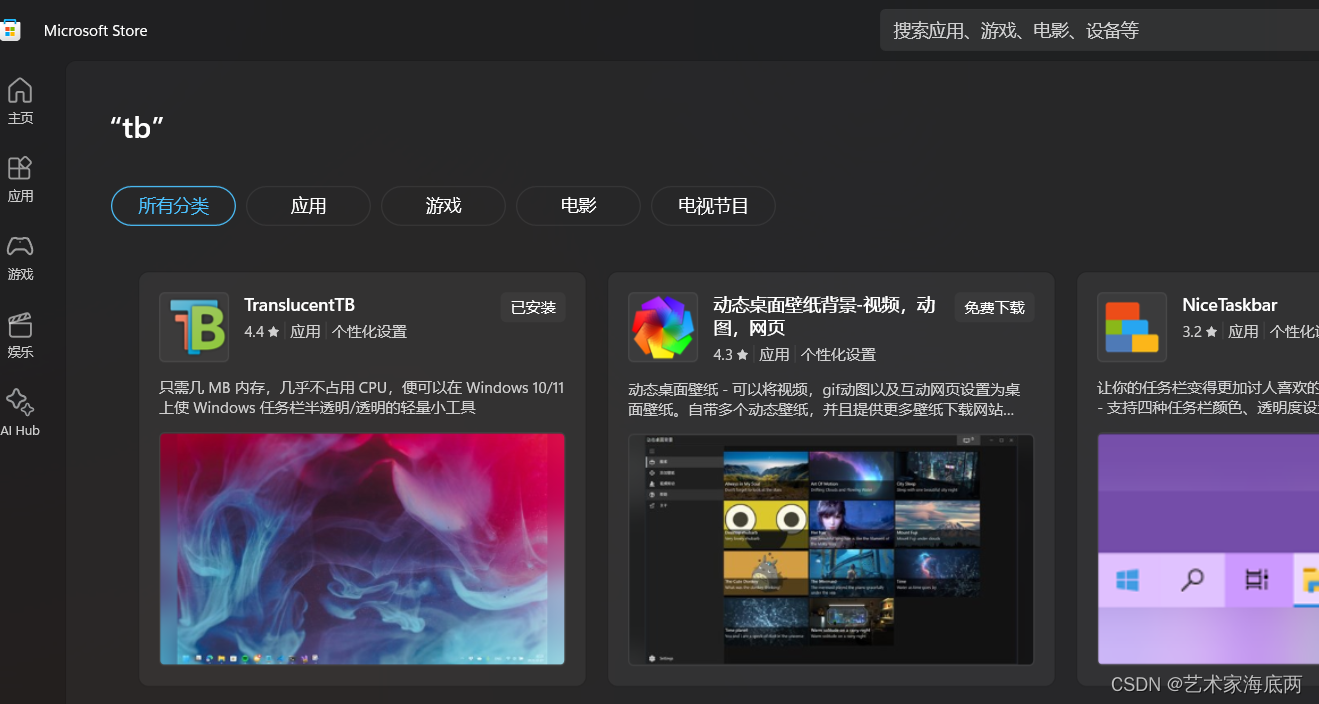Click the TranslucentTB description text

[x=362, y=397]
